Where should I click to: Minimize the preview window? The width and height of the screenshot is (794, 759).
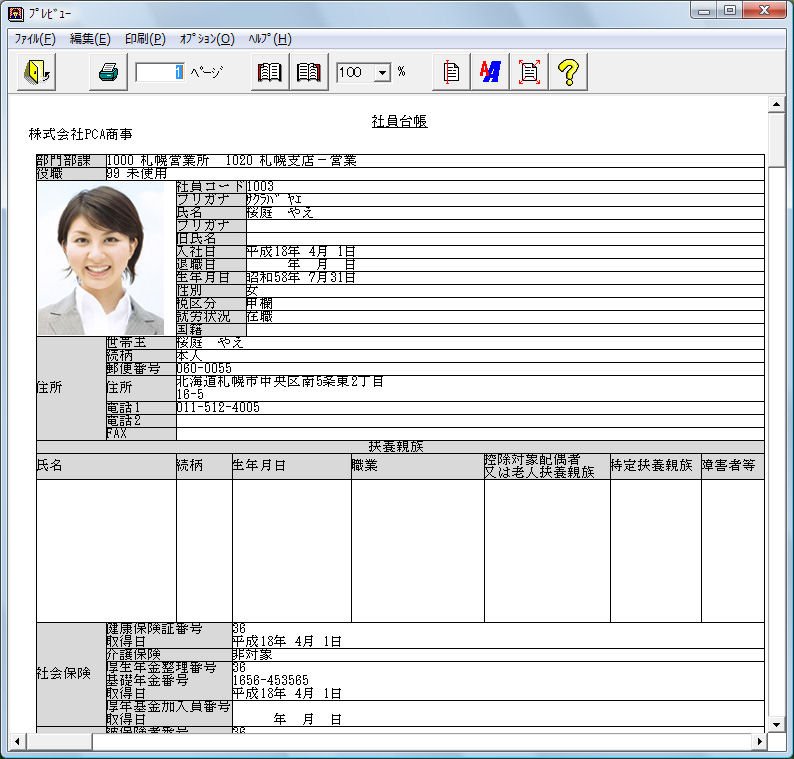(x=704, y=11)
